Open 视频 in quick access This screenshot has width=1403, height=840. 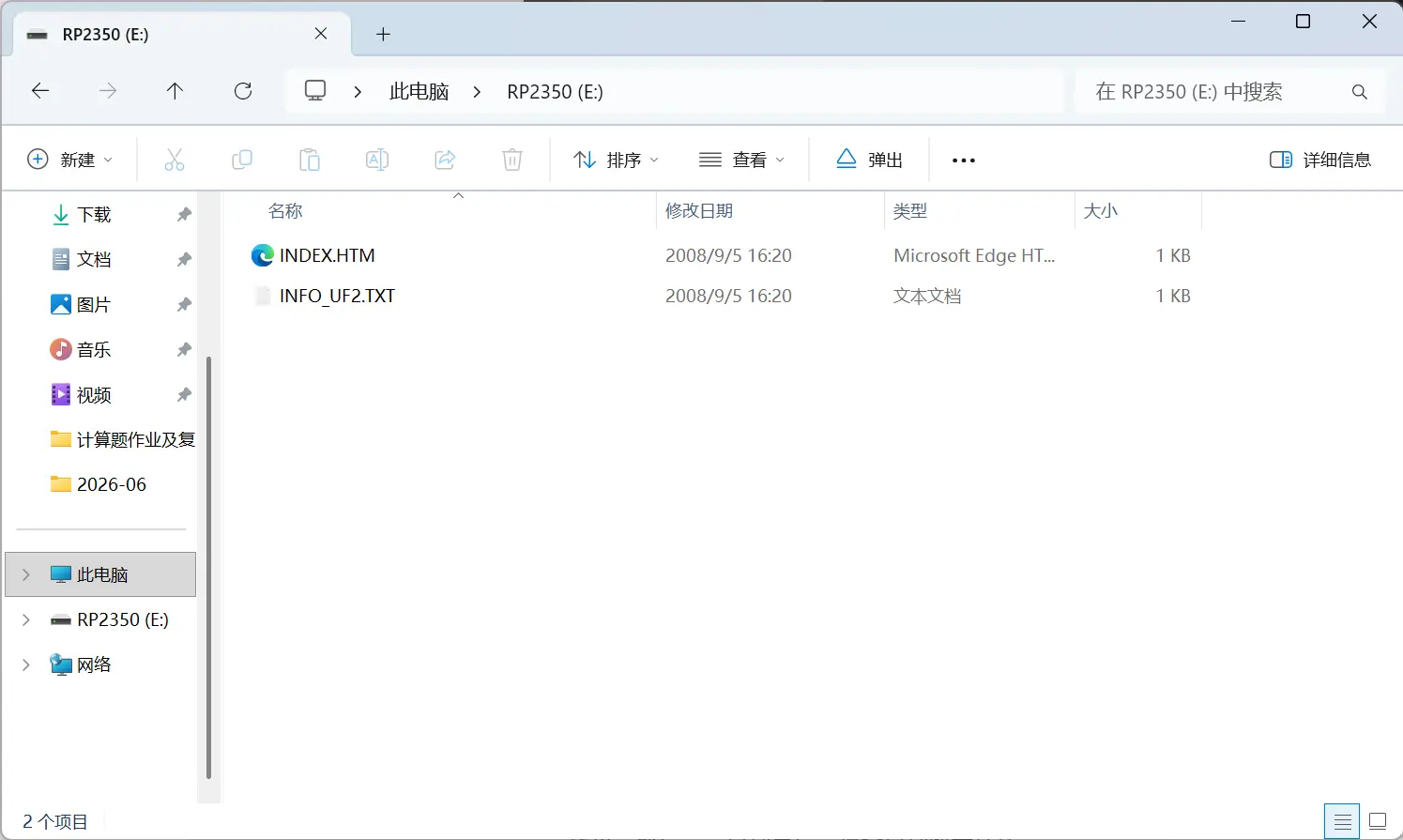[x=94, y=395]
